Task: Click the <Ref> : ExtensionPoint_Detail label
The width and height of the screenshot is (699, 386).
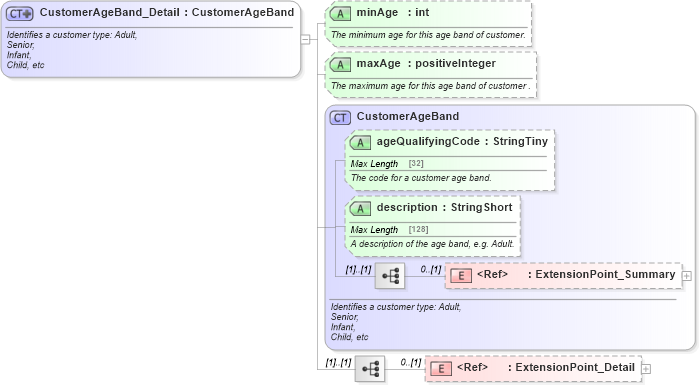Action: pyautogui.click(x=546, y=367)
